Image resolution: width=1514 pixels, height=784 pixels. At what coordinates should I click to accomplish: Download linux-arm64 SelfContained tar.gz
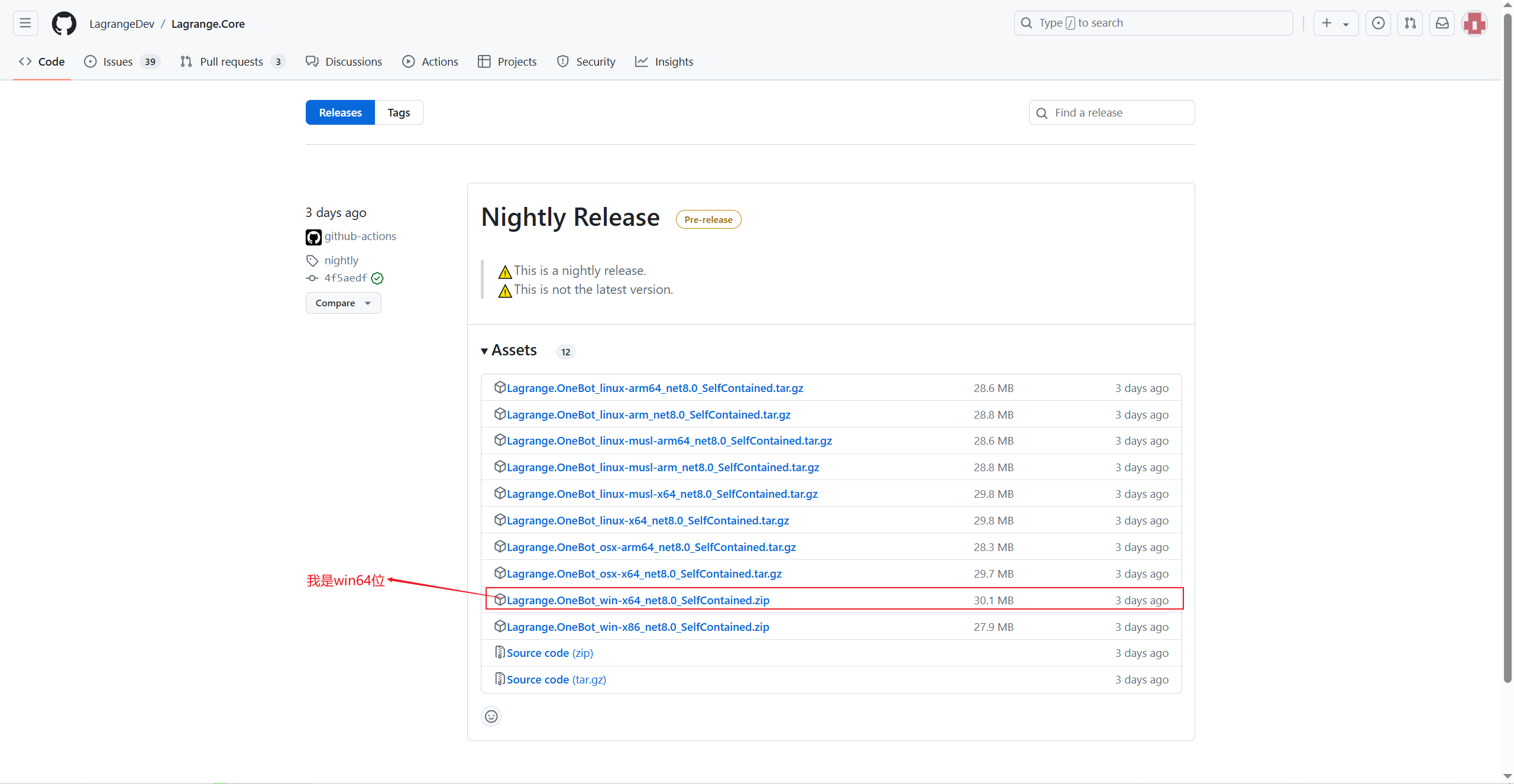655,388
